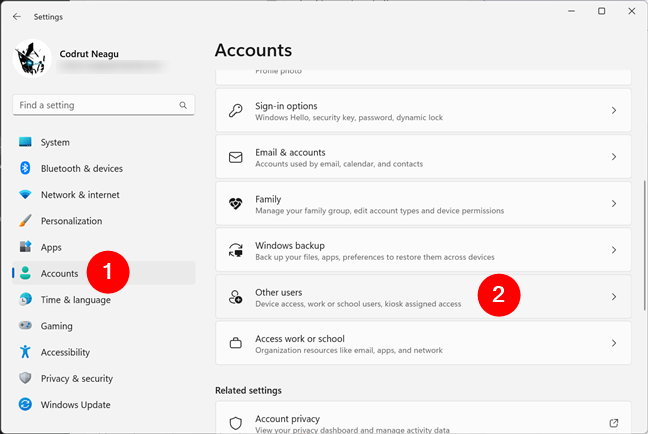Open Personalization settings
Viewport: 648px width, 434px height.
(x=104, y=221)
